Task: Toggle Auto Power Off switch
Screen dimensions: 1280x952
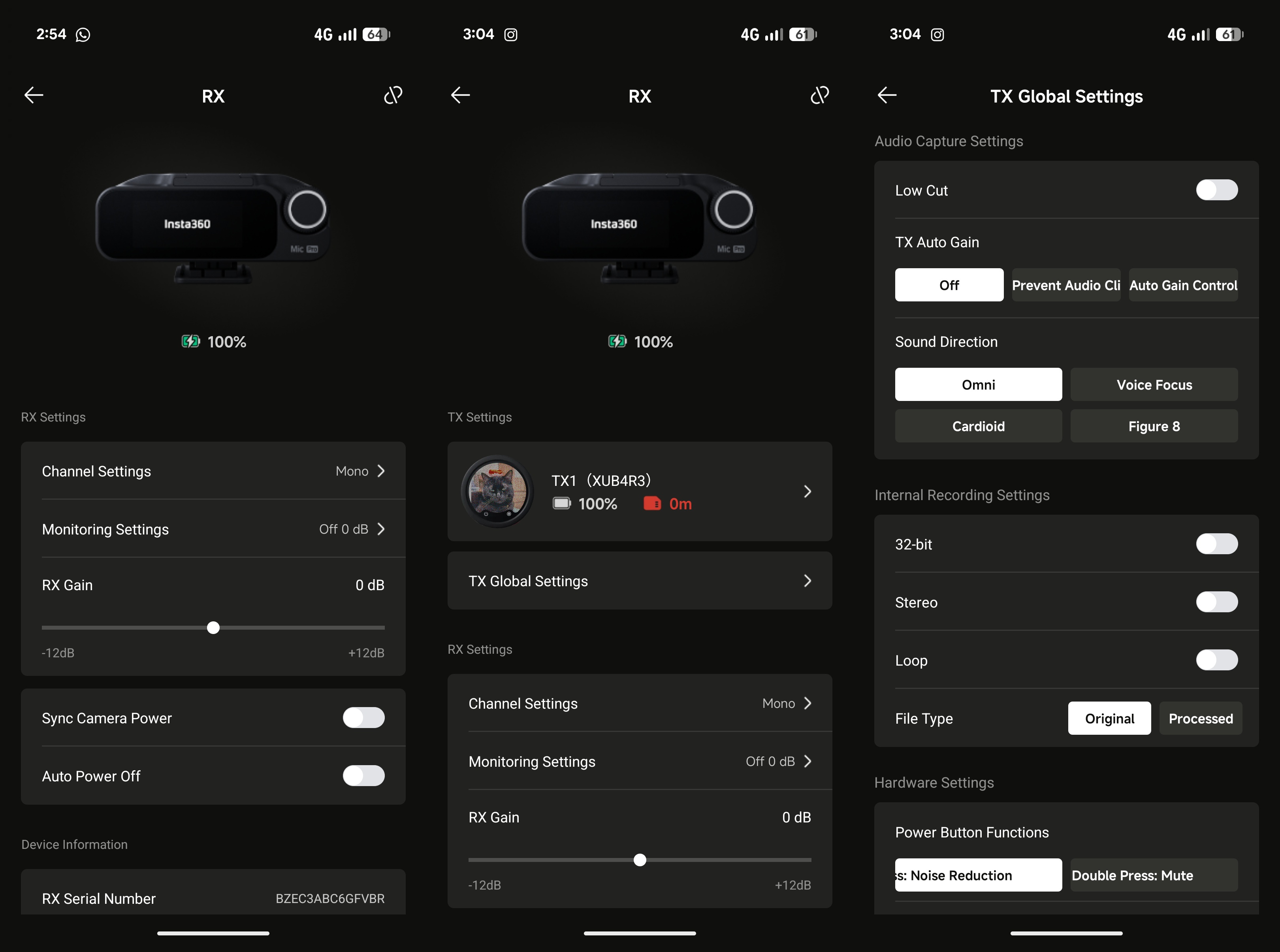Action: coord(364,776)
